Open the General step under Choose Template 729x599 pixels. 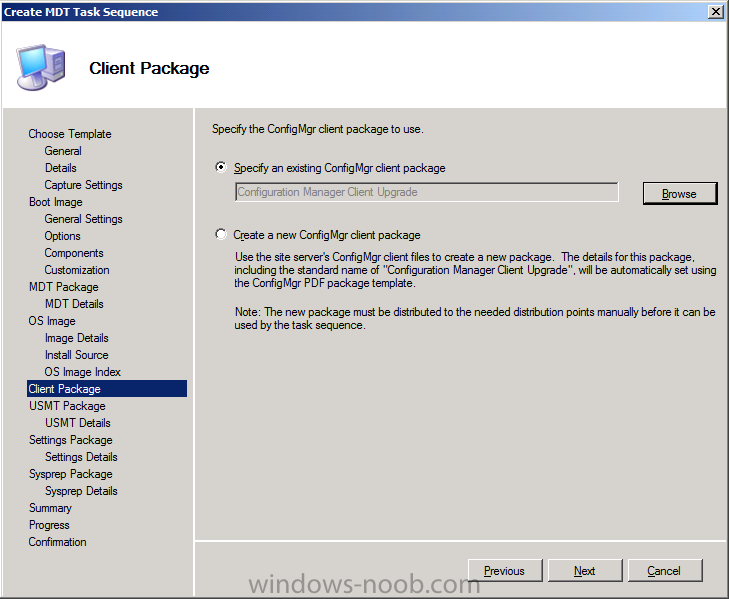(x=63, y=151)
